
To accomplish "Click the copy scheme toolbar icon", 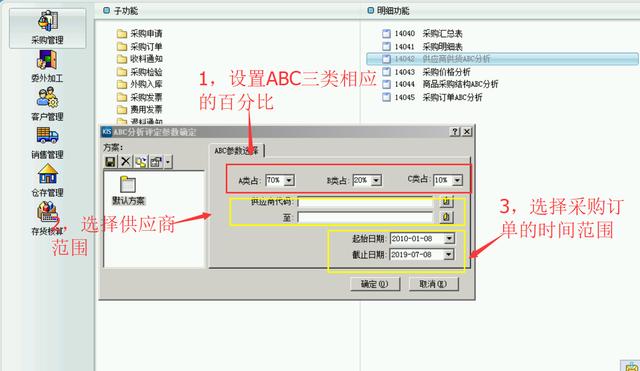I will (141, 162).
